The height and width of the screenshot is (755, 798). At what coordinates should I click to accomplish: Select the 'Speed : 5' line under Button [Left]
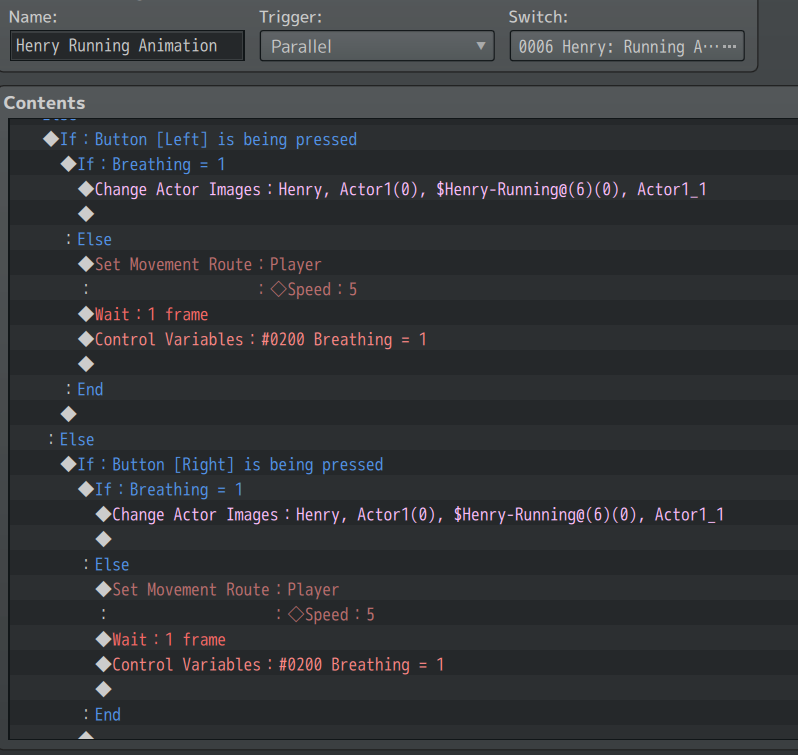pos(404,289)
